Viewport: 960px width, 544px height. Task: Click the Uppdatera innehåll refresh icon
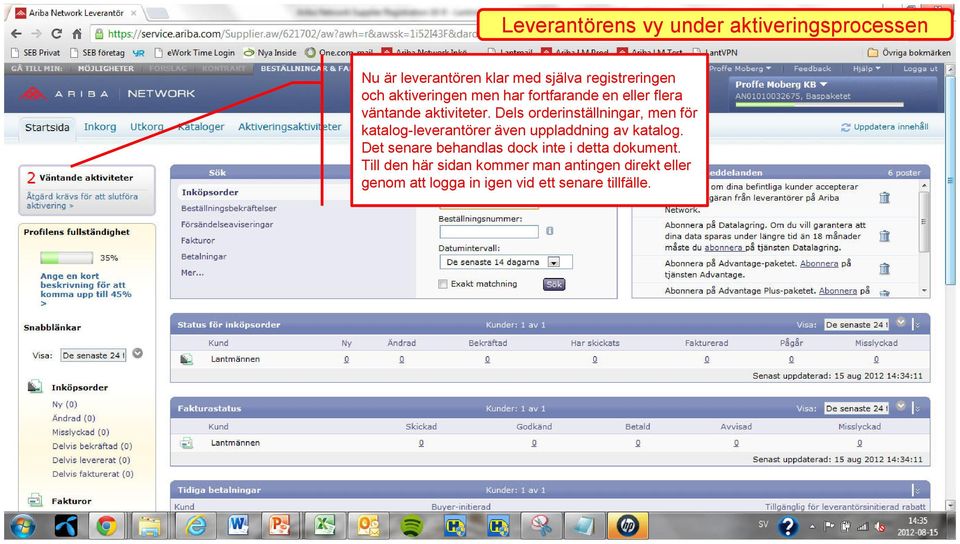pos(846,127)
